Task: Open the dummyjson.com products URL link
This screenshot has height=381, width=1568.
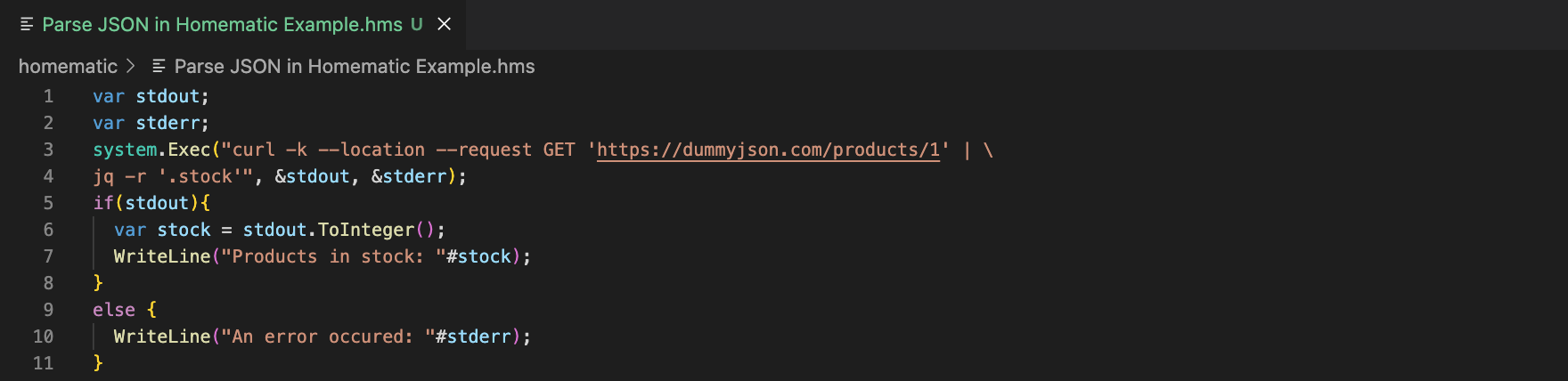Action: (768, 150)
